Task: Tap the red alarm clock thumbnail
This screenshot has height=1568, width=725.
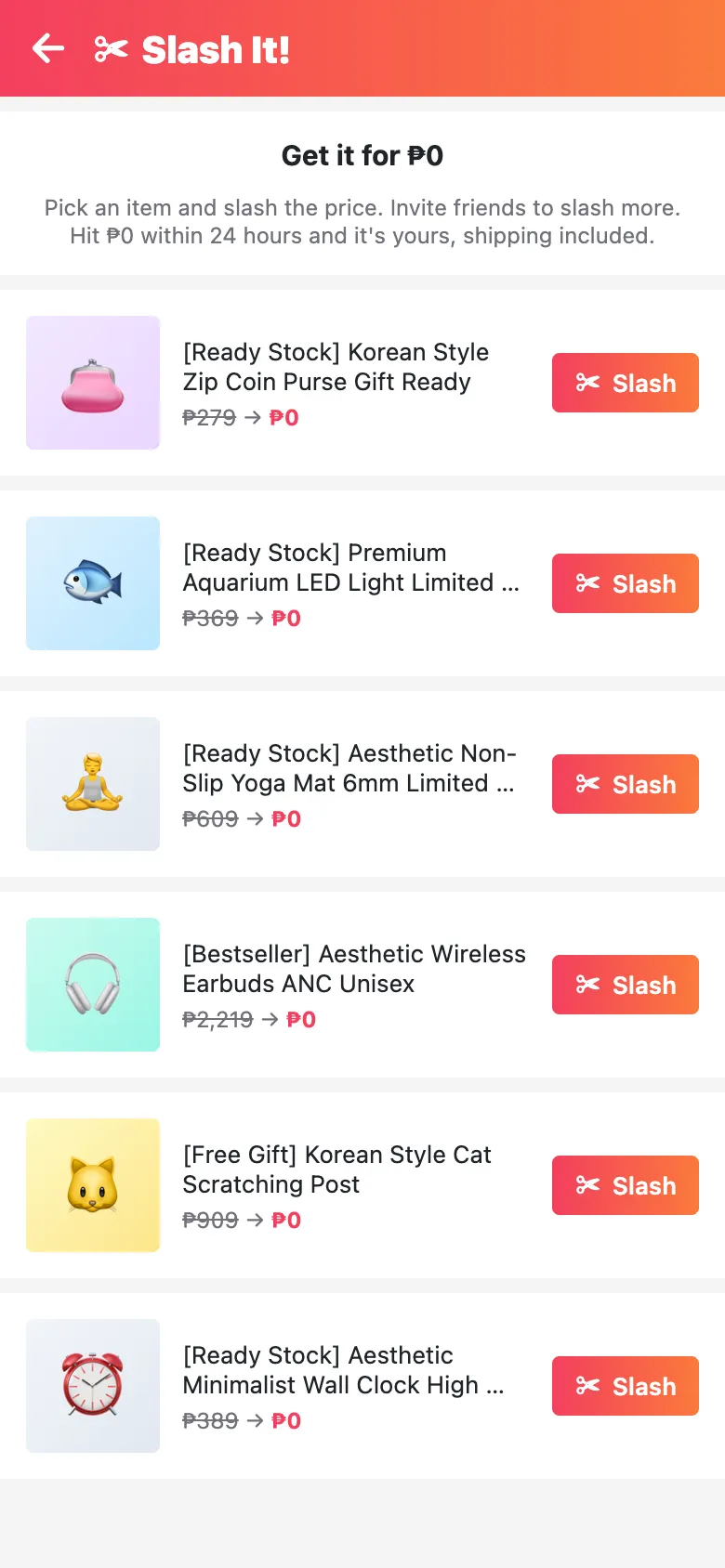Action: (x=93, y=1386)
